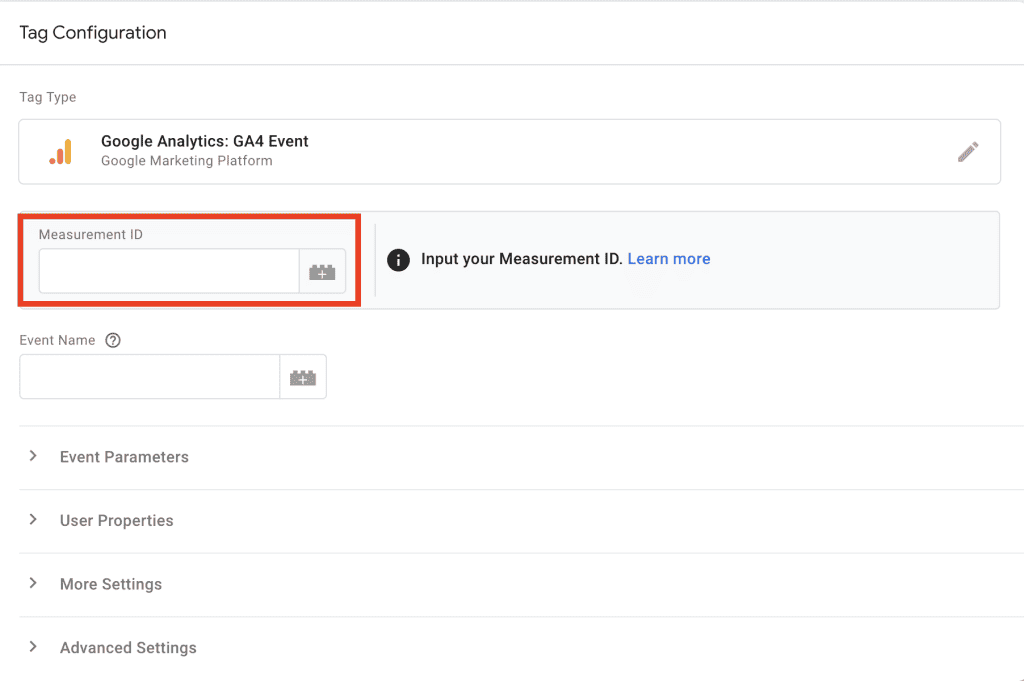This screenshot has width=1024, height=681.
Task: Expand the More Settings section
Action: coord(110,584)
